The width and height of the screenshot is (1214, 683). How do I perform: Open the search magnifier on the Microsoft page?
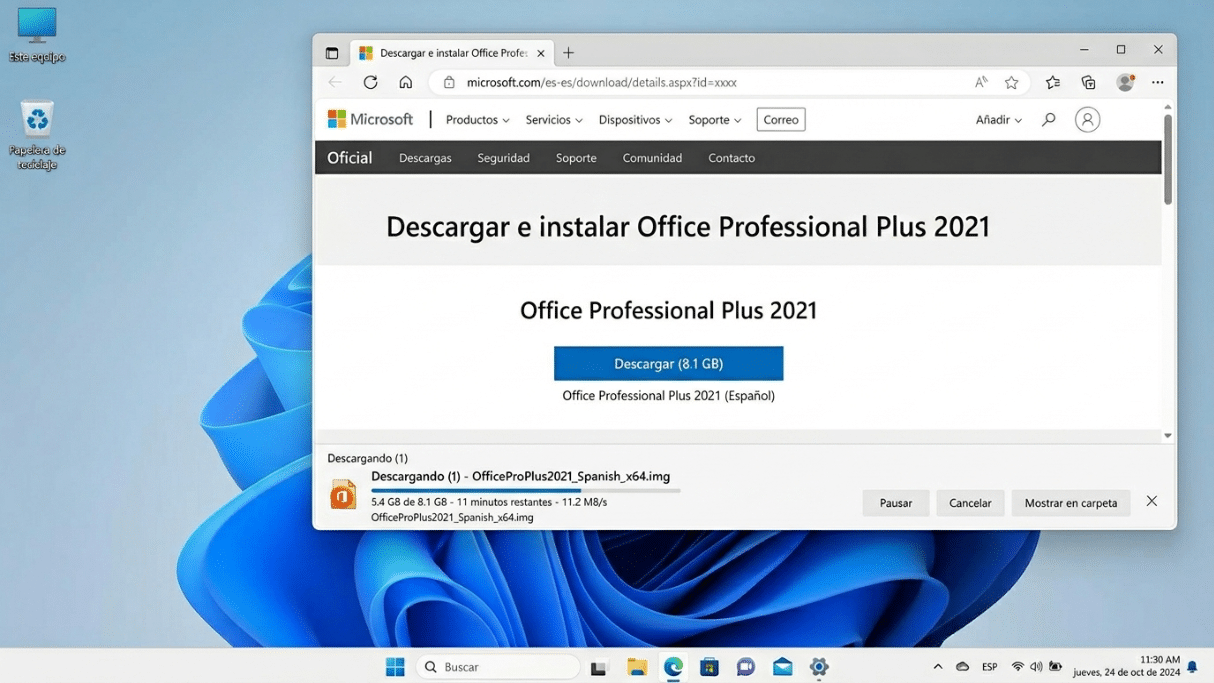coord(1047,119)
